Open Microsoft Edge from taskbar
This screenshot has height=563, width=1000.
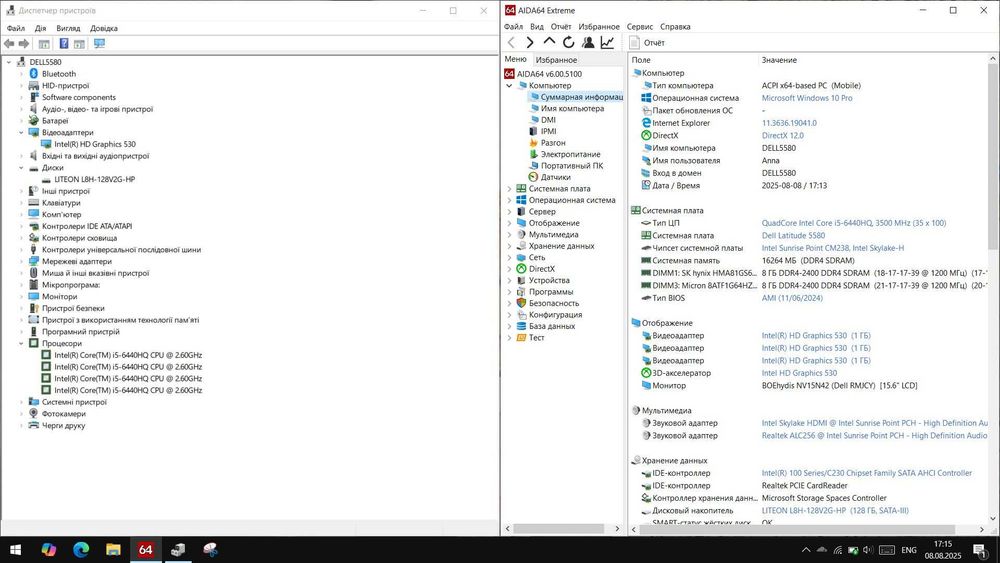81,550
